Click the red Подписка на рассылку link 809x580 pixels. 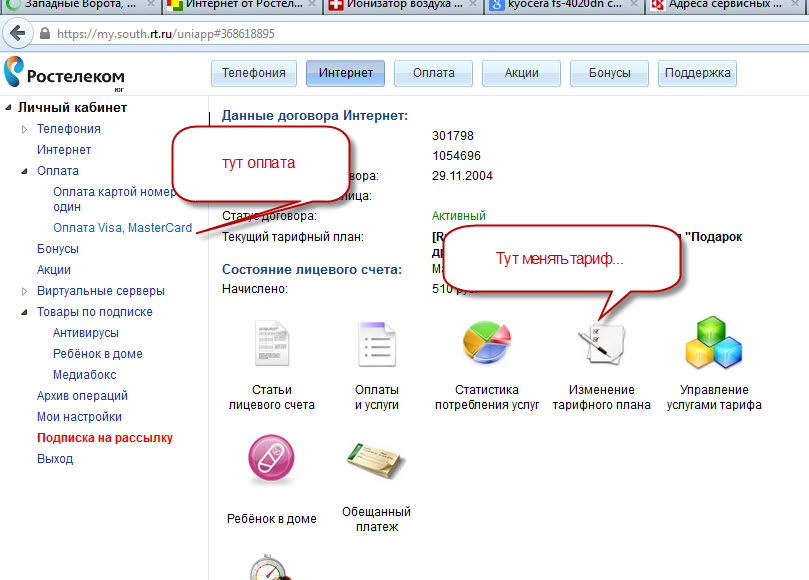pyautogui.click(x=105, y=438)
